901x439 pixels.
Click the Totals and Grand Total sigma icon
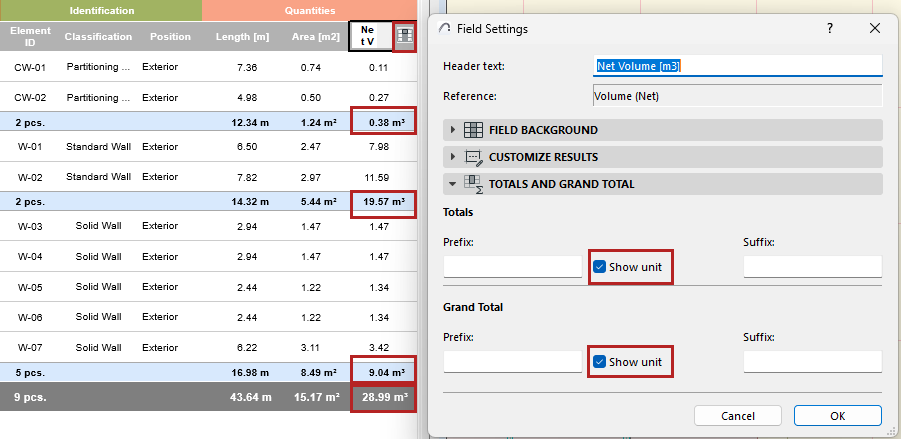click(x=473, y=184)
